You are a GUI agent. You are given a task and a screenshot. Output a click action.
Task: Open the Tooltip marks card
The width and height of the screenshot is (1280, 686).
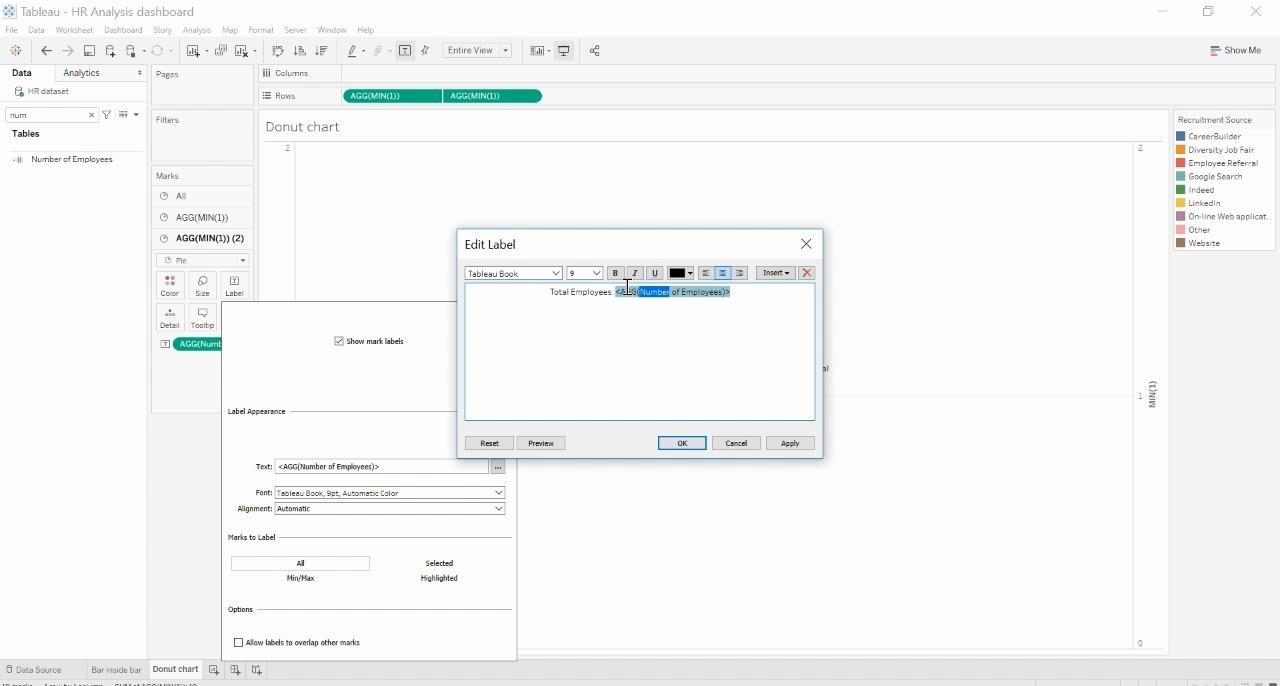[202, 318]
